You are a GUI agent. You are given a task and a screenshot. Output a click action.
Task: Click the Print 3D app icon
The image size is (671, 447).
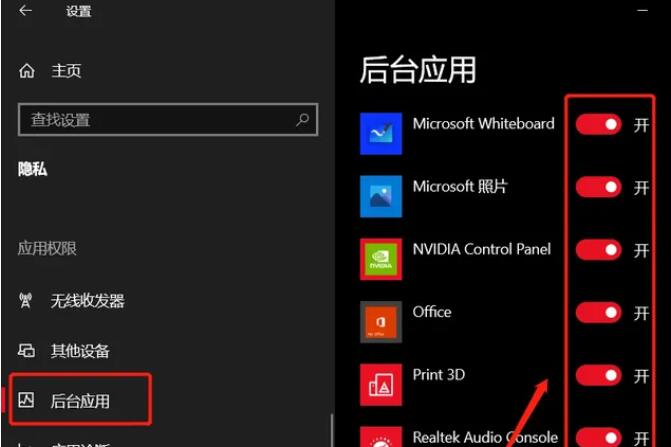pos(381,385)
